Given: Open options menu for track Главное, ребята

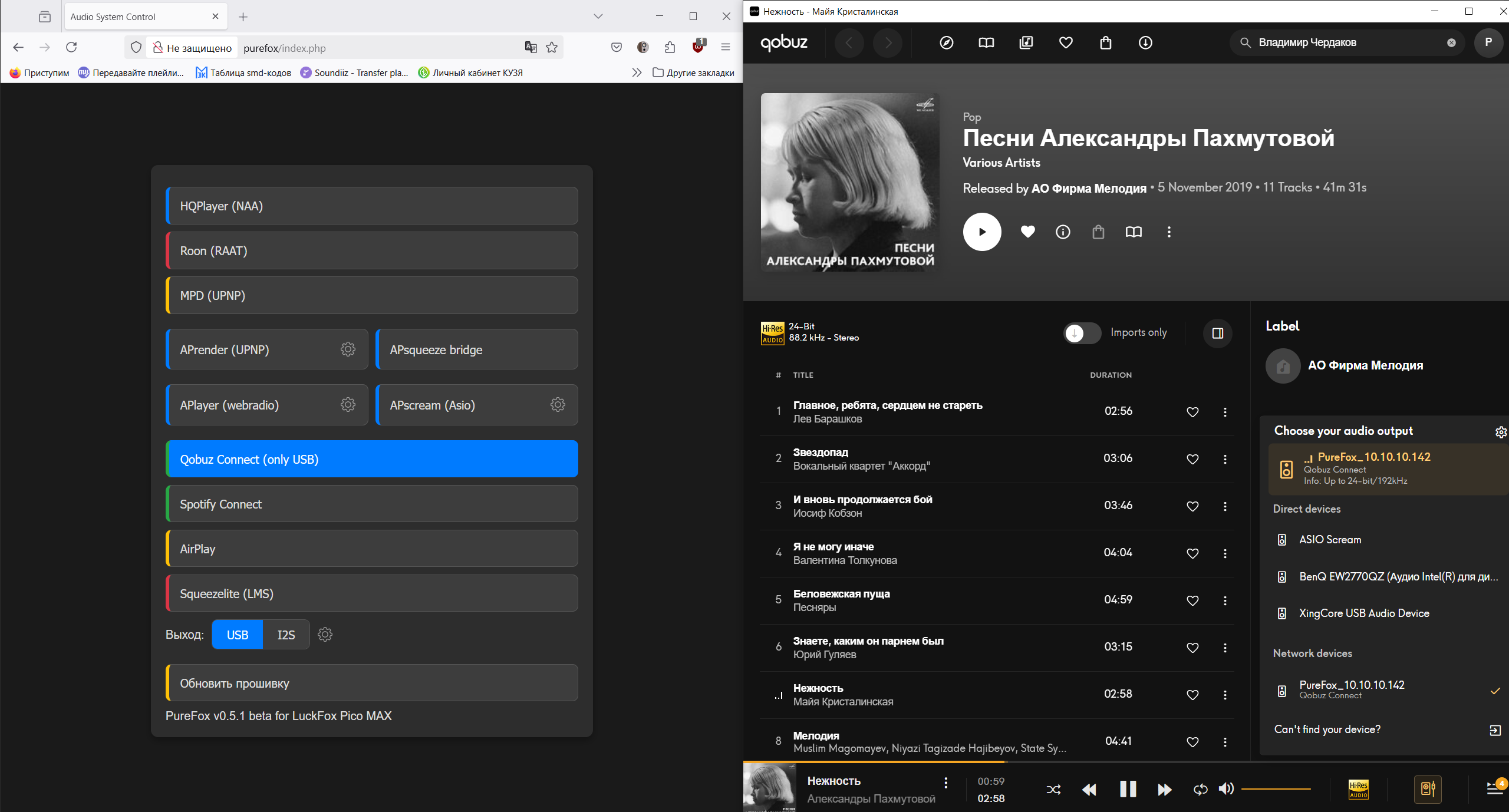Looking at the screenshot, I should click(1225, 412).
